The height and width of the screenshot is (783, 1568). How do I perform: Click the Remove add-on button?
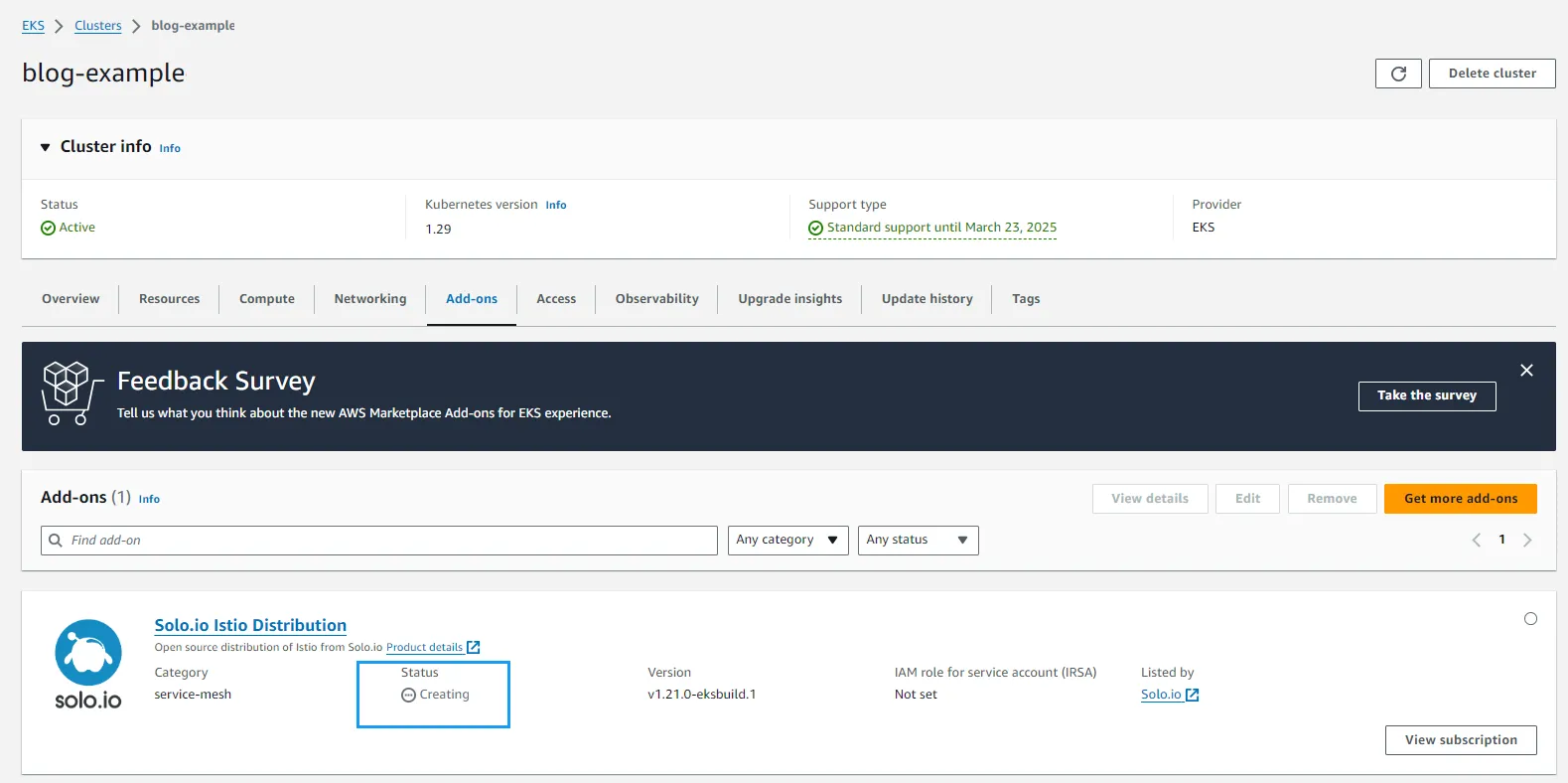point(1332,499)
